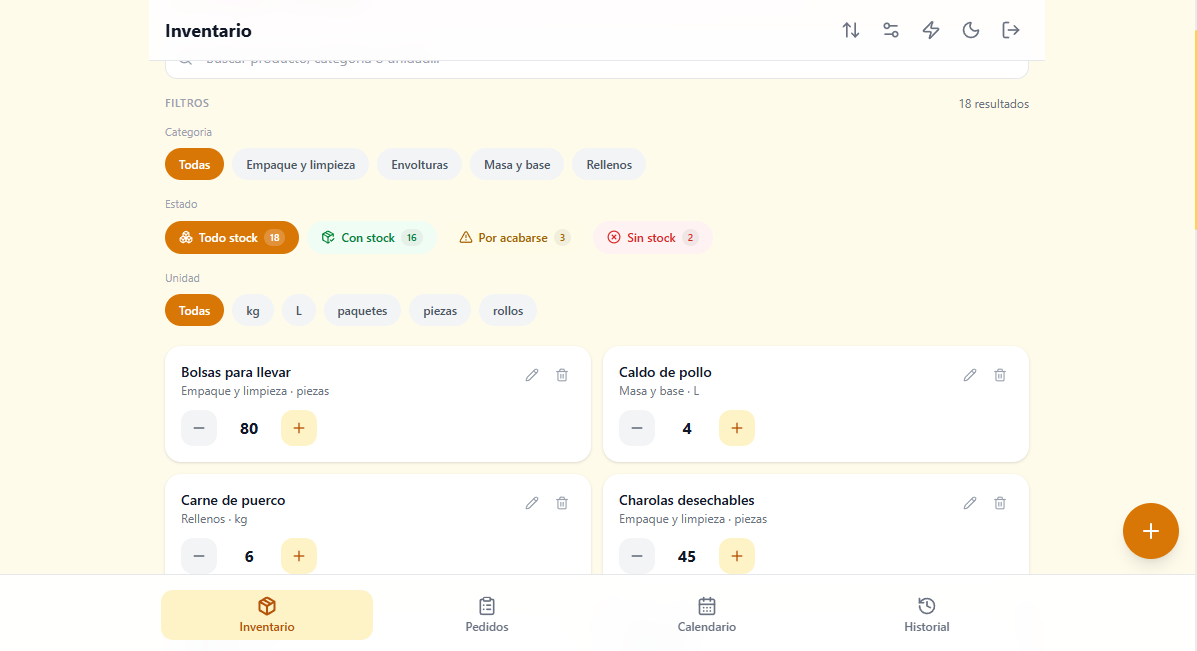Filter by Envolturas category
The image size is (1197, 651).
click(x=419, y=164)
